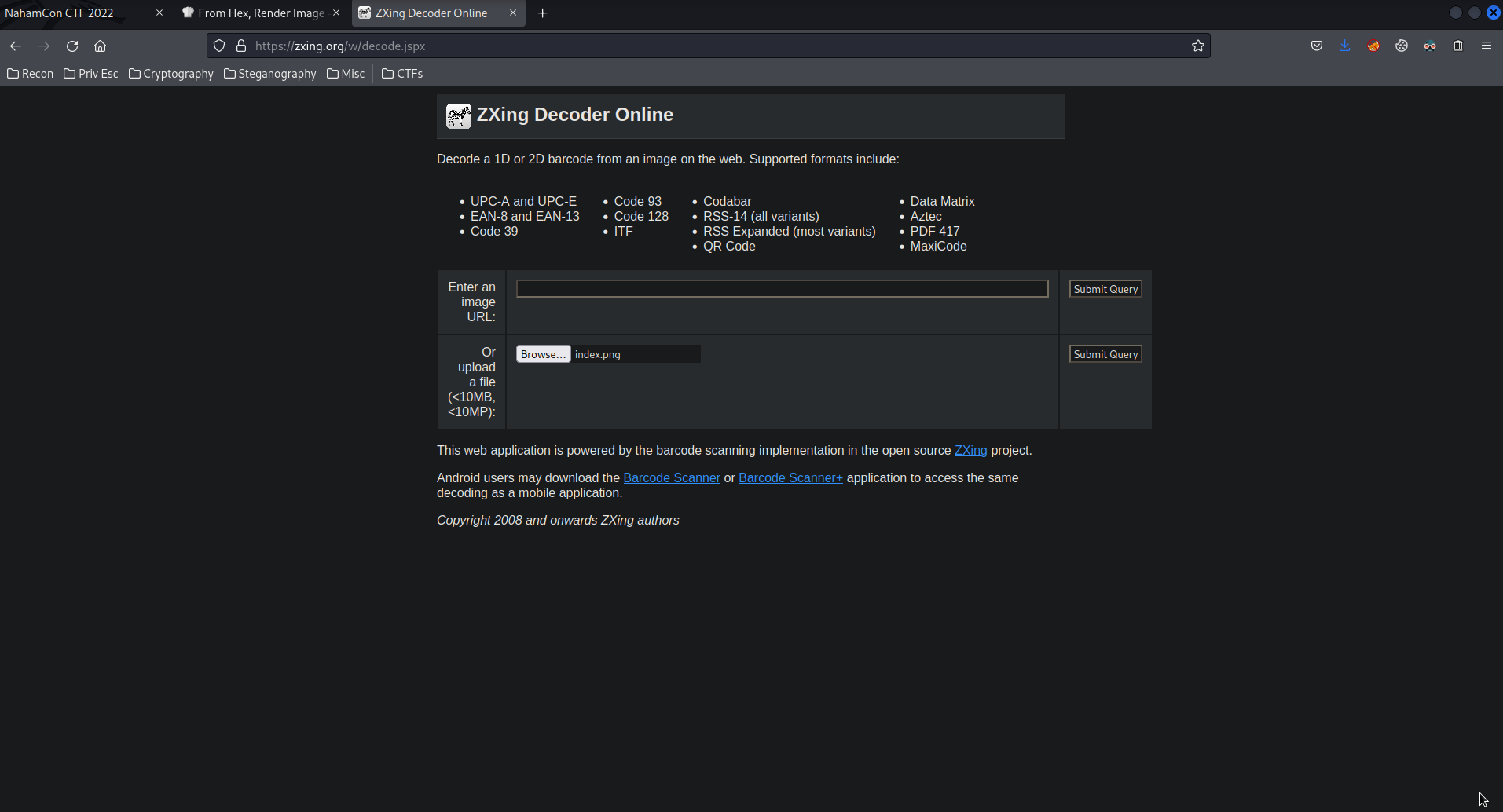
Task: Open a new browser tab
Action: 542,13
